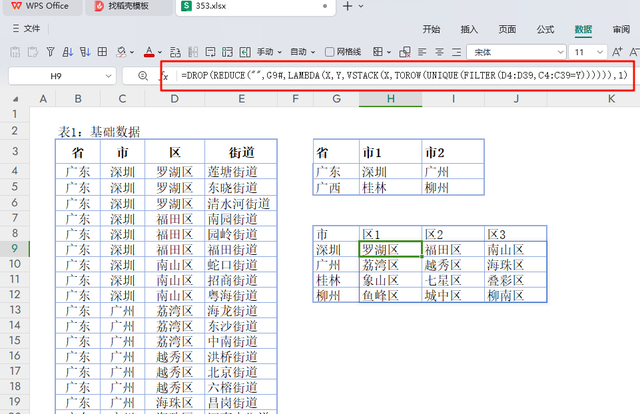Expand the new tab dropdown chevron
This screenshot has width=640, height=414.
pyautogui.click(x=361, y=6)
